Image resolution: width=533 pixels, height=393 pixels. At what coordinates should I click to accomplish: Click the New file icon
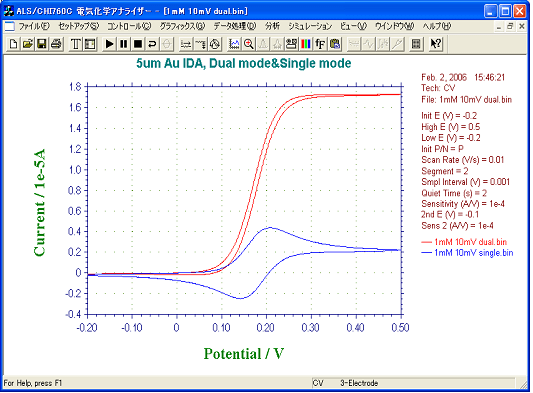click(x=14, y=44)
